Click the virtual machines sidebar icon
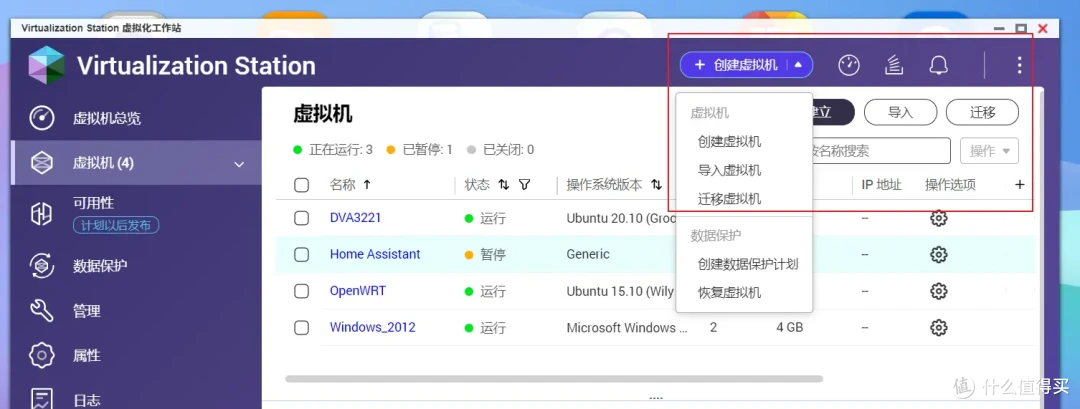Image resolution: width=1080 pixels, height=409 pixels. click(42, 163)
